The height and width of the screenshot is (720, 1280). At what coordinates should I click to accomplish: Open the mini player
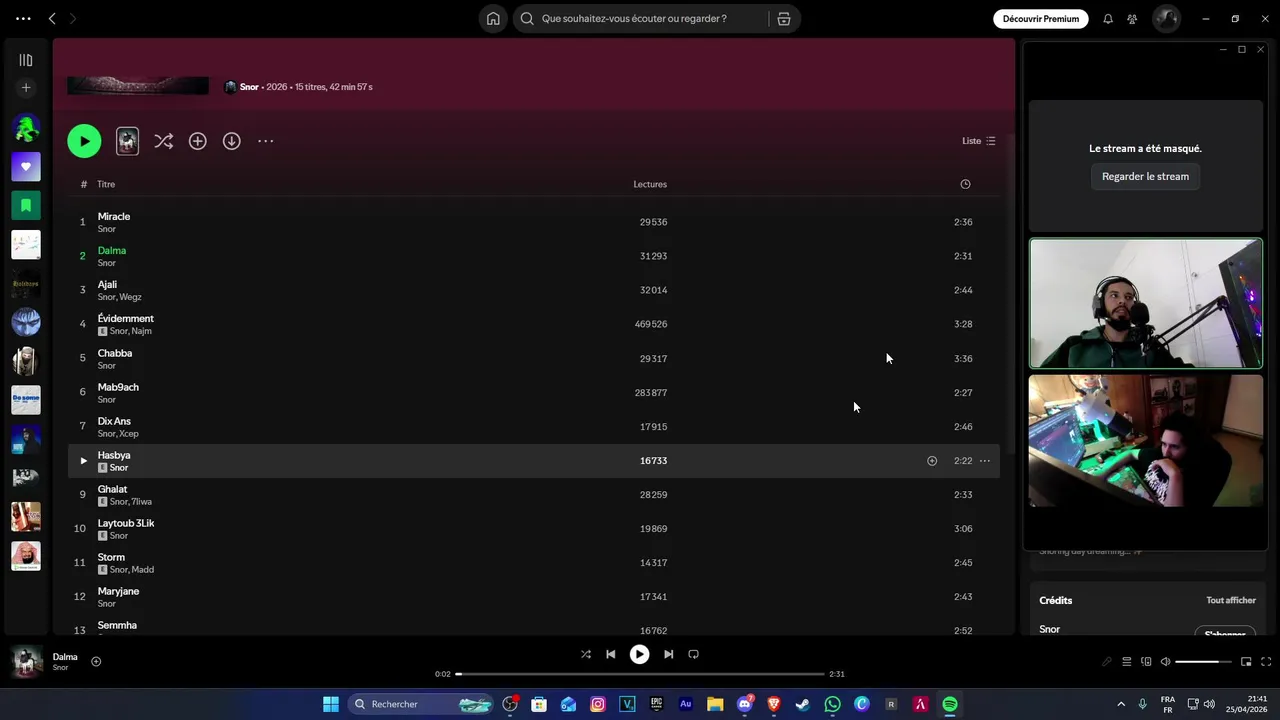[x=1246, y=662]
